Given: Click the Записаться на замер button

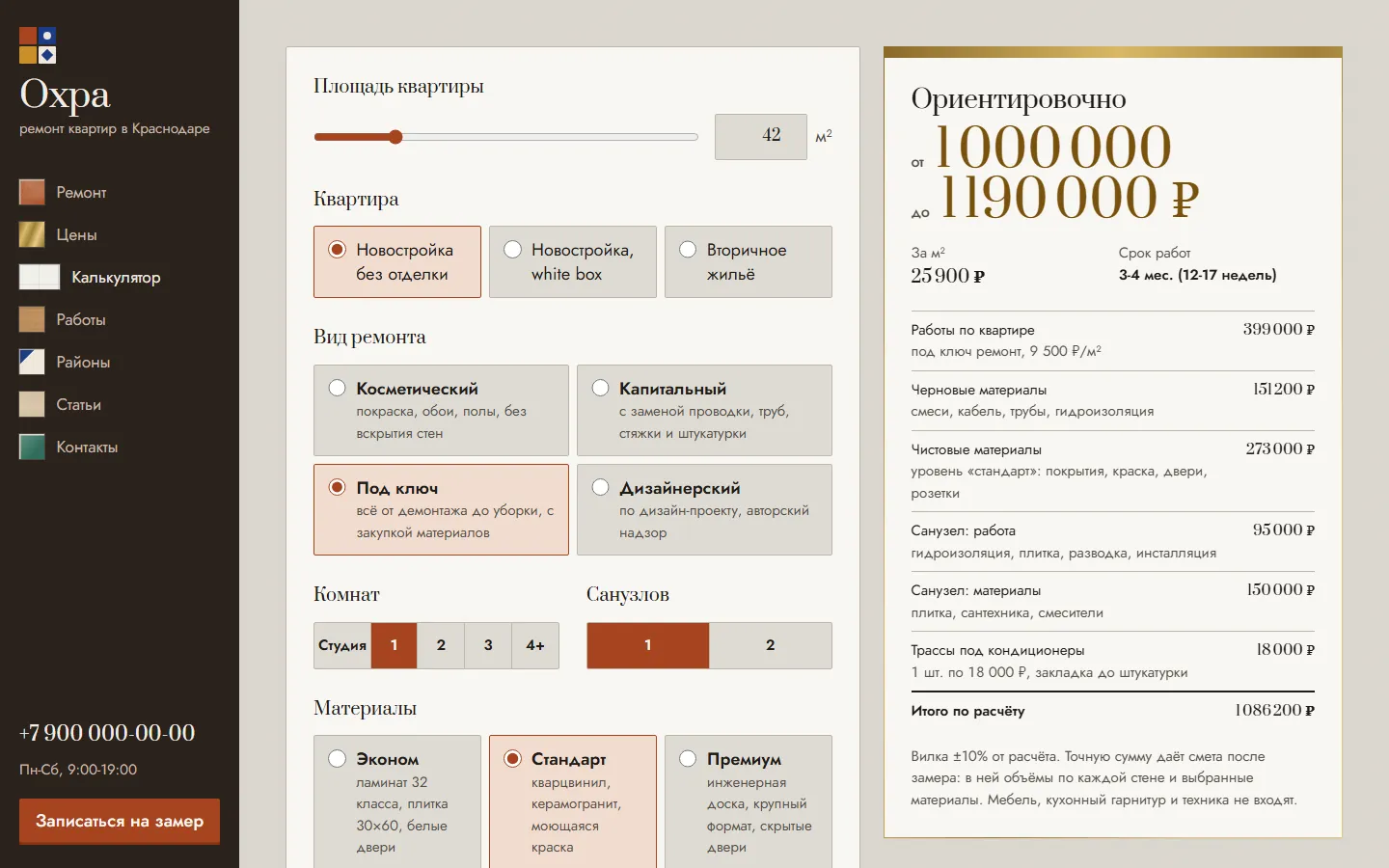Looking at the screenshot, I should tap(120, 821).
